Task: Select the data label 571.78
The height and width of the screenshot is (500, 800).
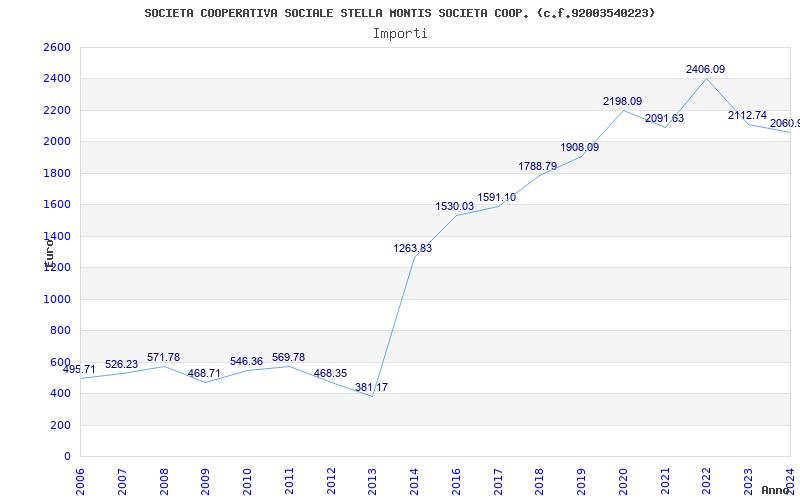Action: [163, 357]
